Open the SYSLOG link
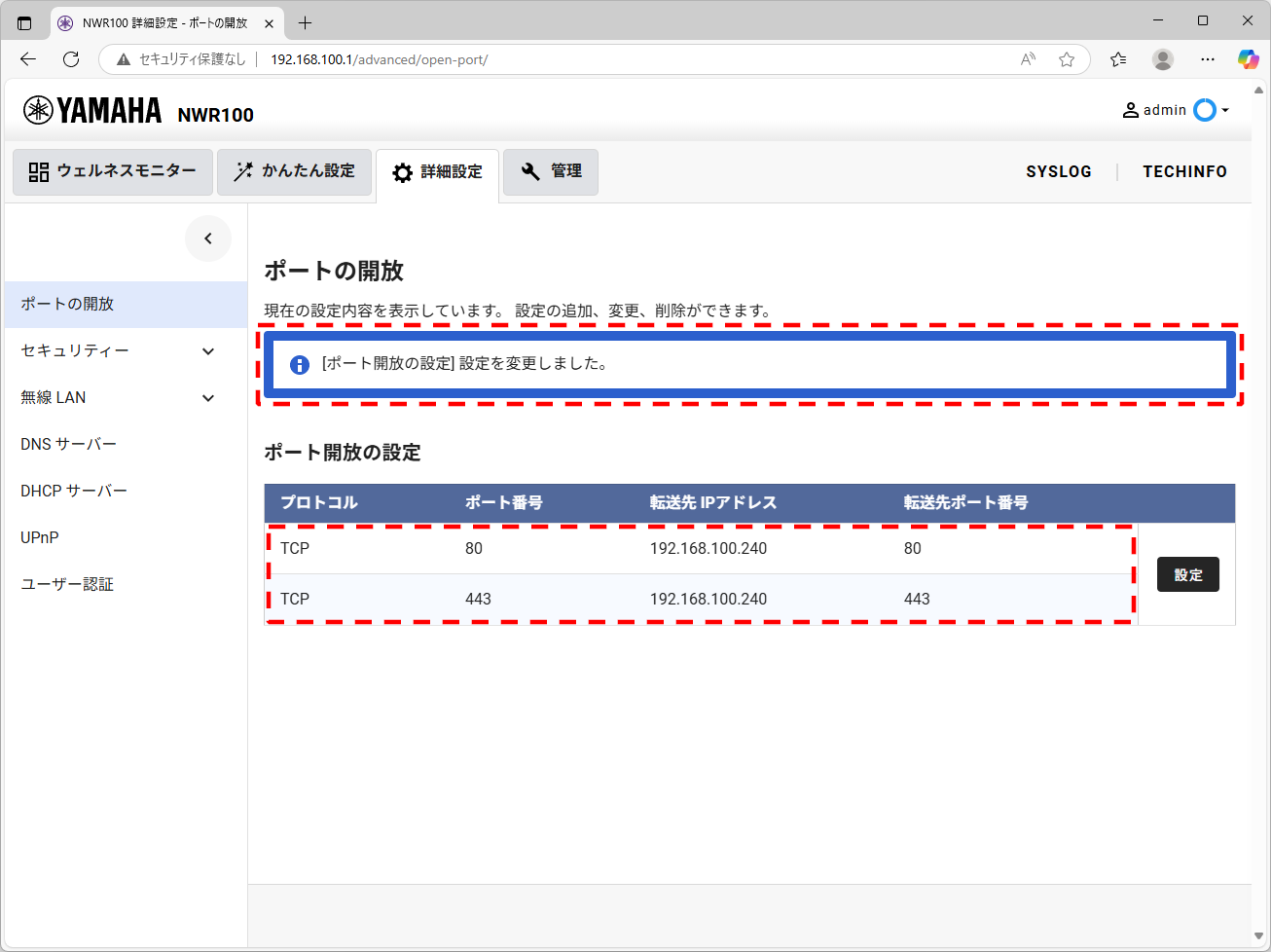 coord(1059,171)
